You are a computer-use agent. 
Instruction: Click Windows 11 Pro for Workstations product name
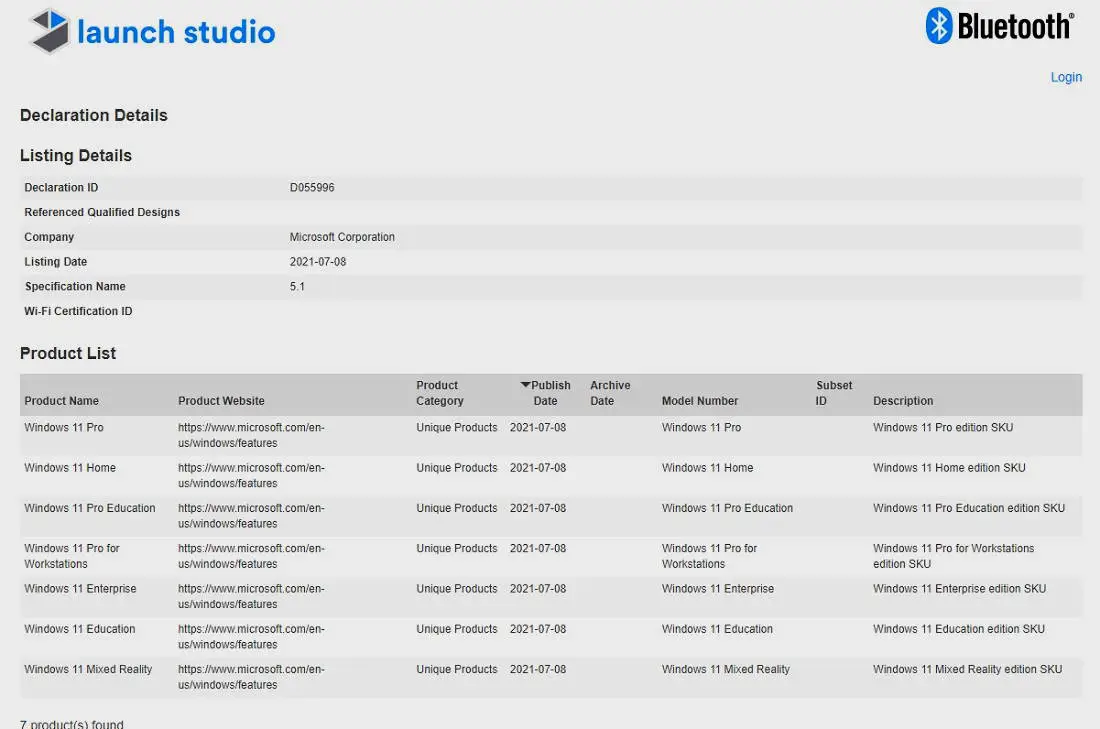click(x=72, y=556)
